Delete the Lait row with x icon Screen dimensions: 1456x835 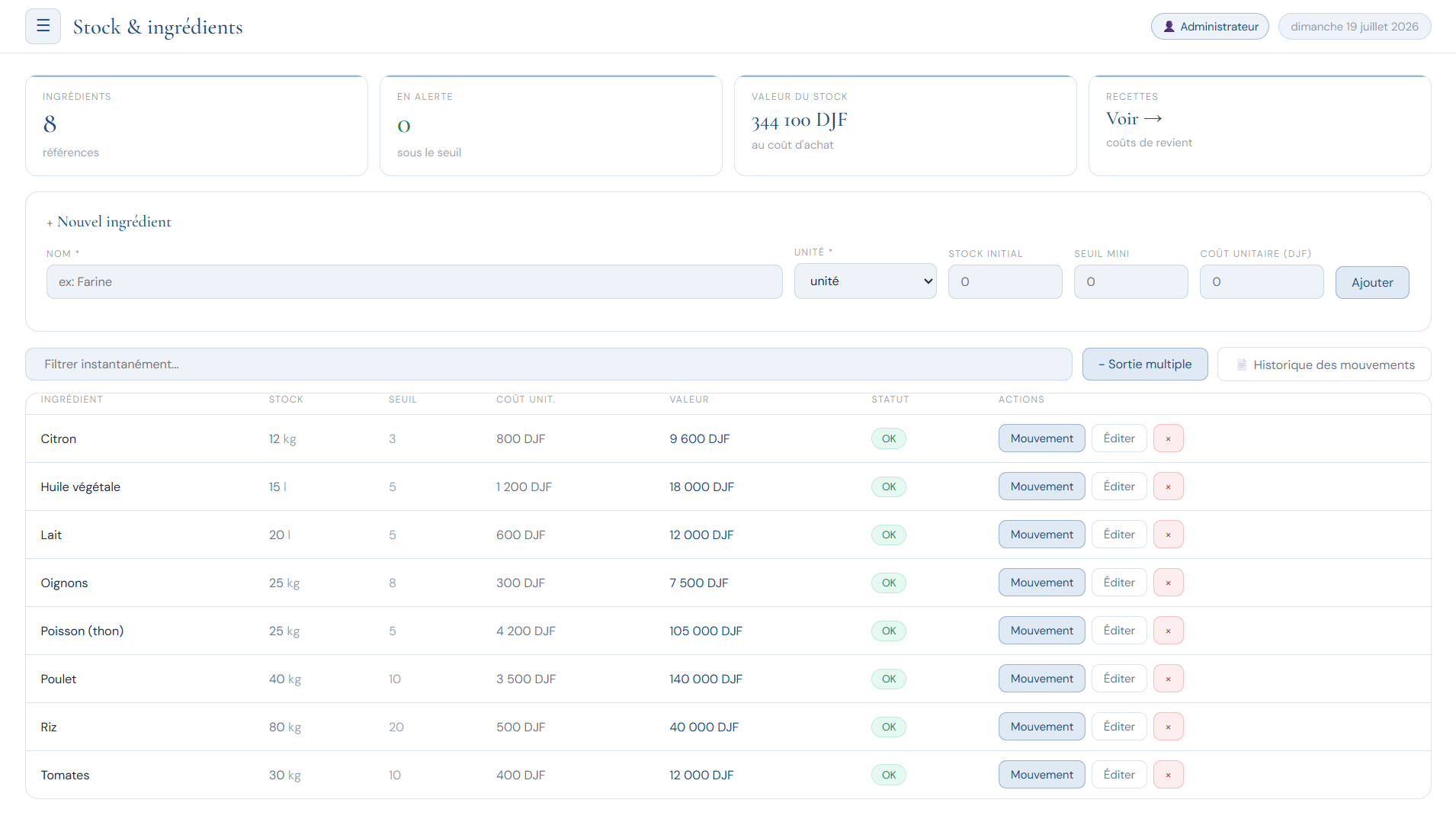(1168, 535)
